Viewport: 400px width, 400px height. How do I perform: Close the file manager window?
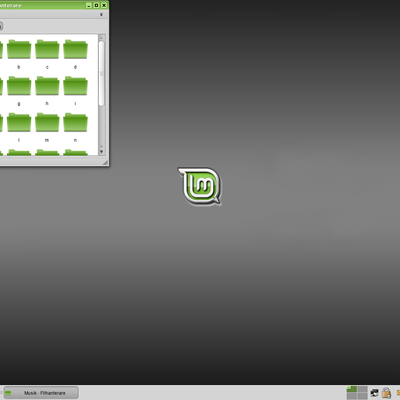tap(104, 5)
